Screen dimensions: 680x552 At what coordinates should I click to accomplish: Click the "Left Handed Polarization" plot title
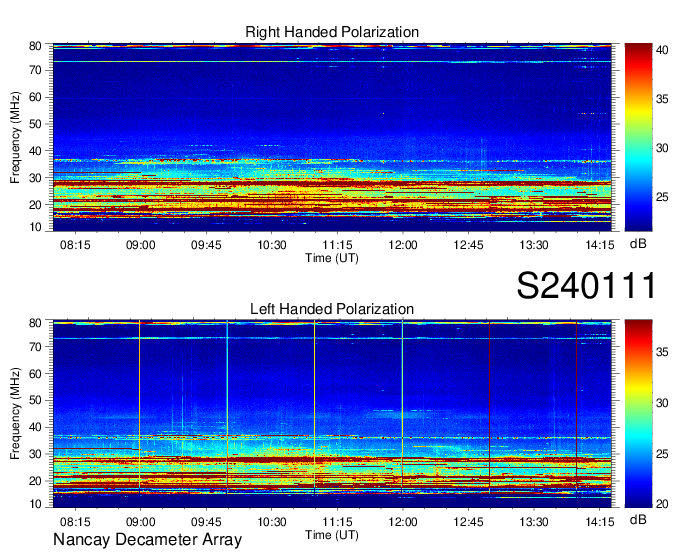click(332, 309)
